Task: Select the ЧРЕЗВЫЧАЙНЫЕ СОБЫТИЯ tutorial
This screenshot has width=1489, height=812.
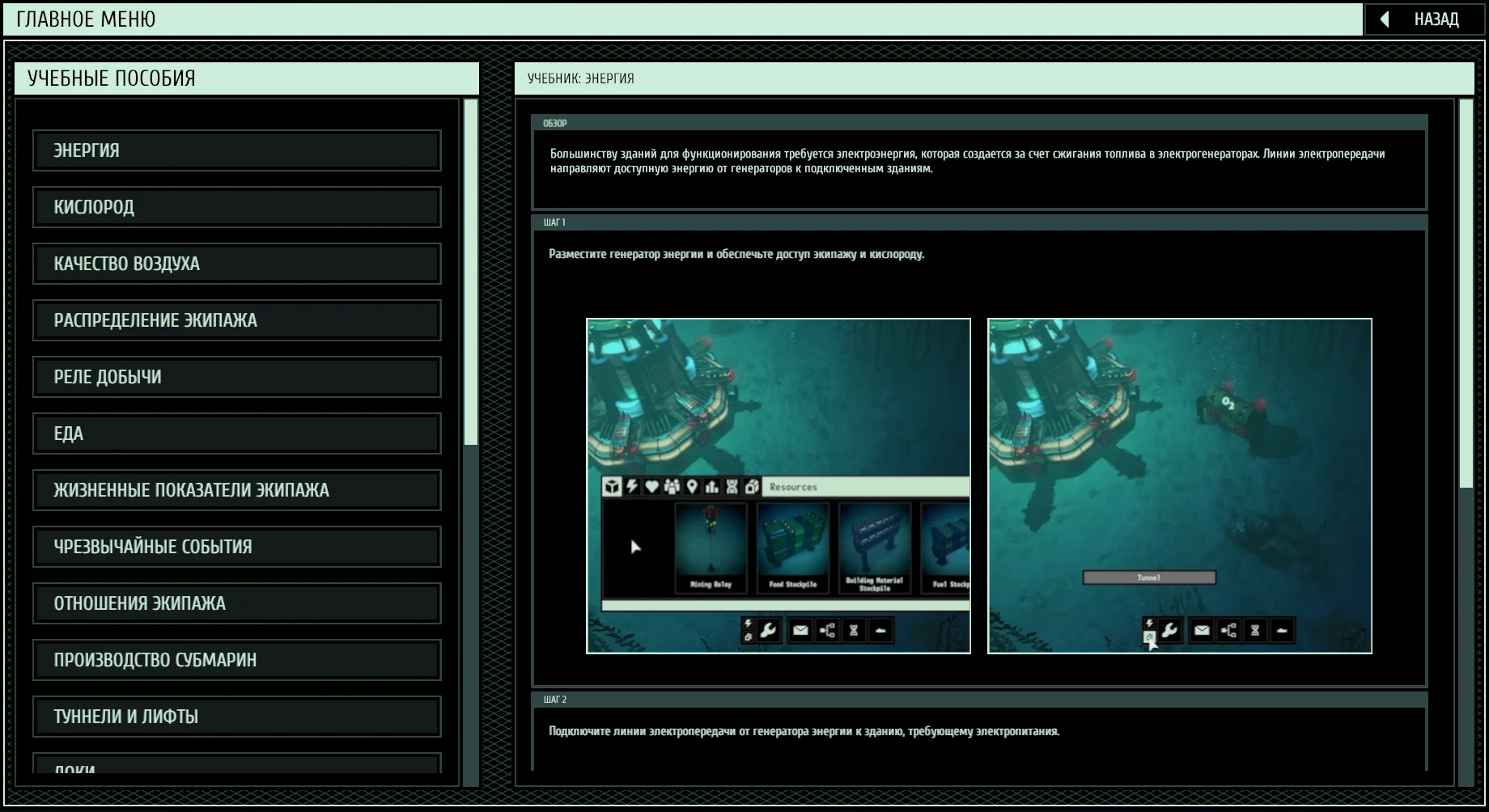Action: [237, 547]
